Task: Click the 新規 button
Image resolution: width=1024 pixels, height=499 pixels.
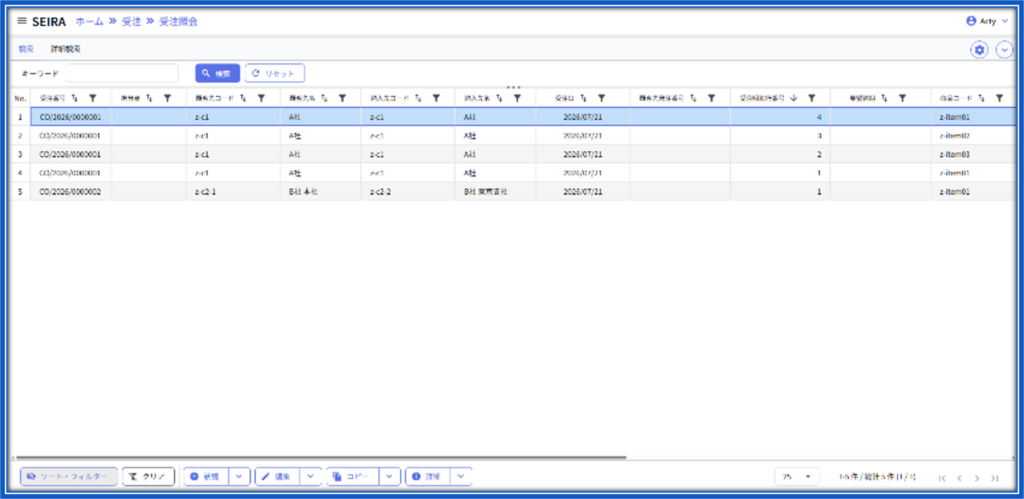Action: [x=206, y=477]
